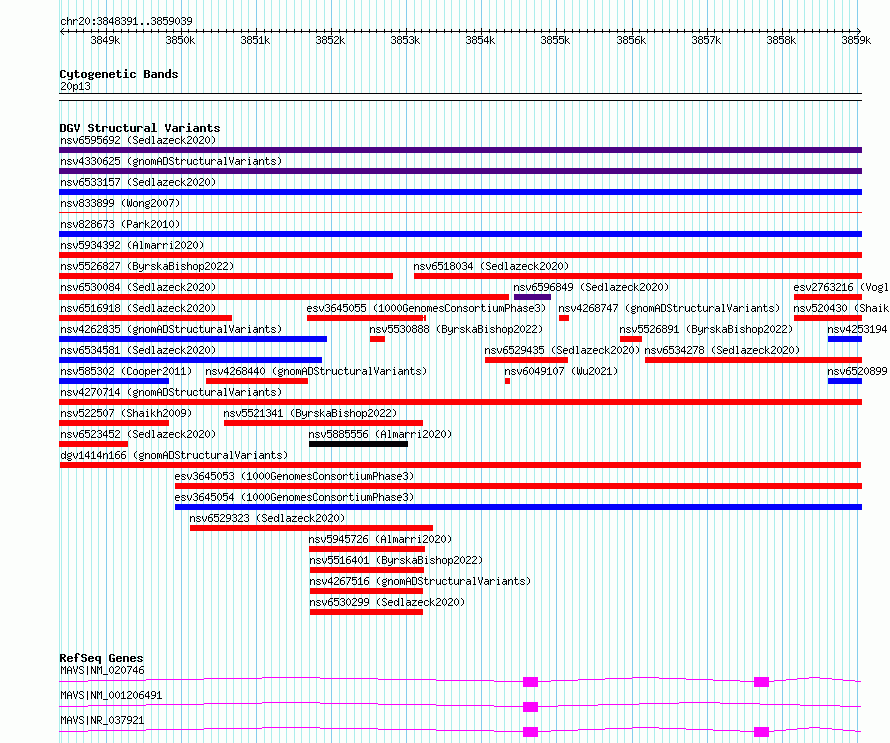Open the nsv4270714 gnomAD variant label
Screen dimensions: 890x743
tap(171, 392)
